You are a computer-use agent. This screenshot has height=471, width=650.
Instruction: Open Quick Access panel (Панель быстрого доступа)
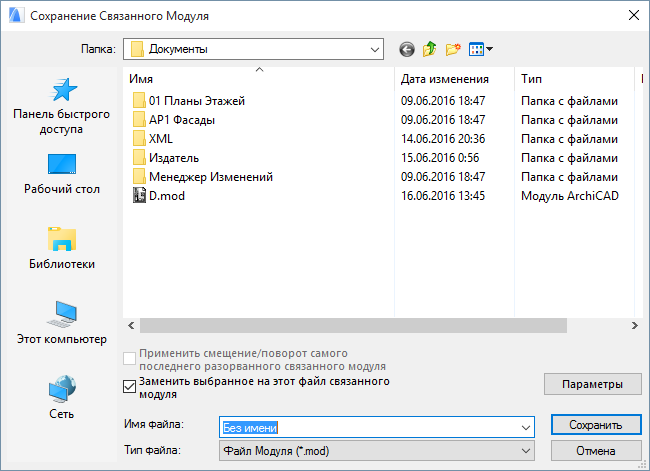(x=61, y=106)
